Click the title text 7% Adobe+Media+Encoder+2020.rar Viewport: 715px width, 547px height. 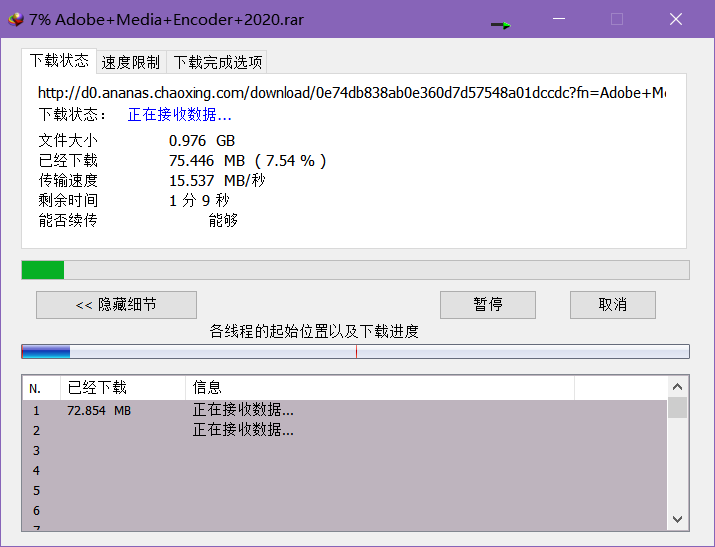coord(166,20)
